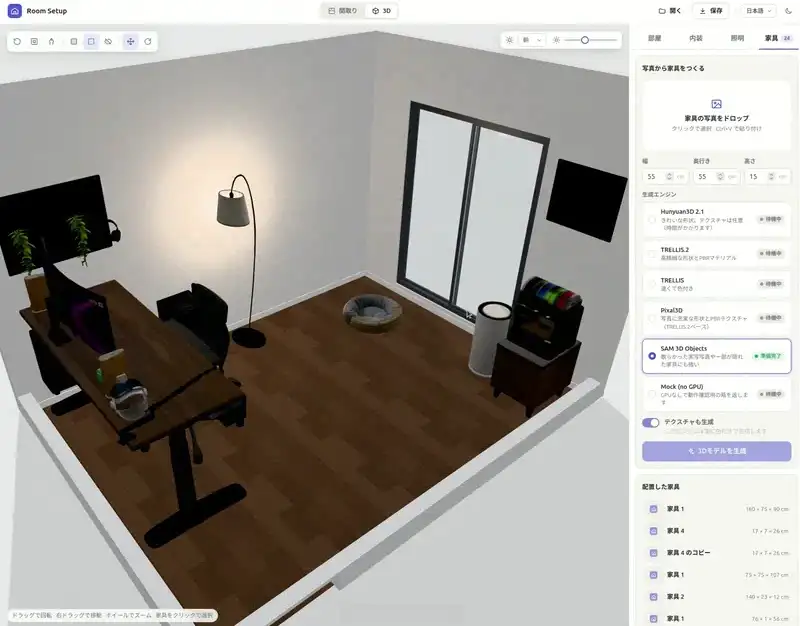Click the 開く open button
The image size is (800, 626).
(x=670, y=11)
